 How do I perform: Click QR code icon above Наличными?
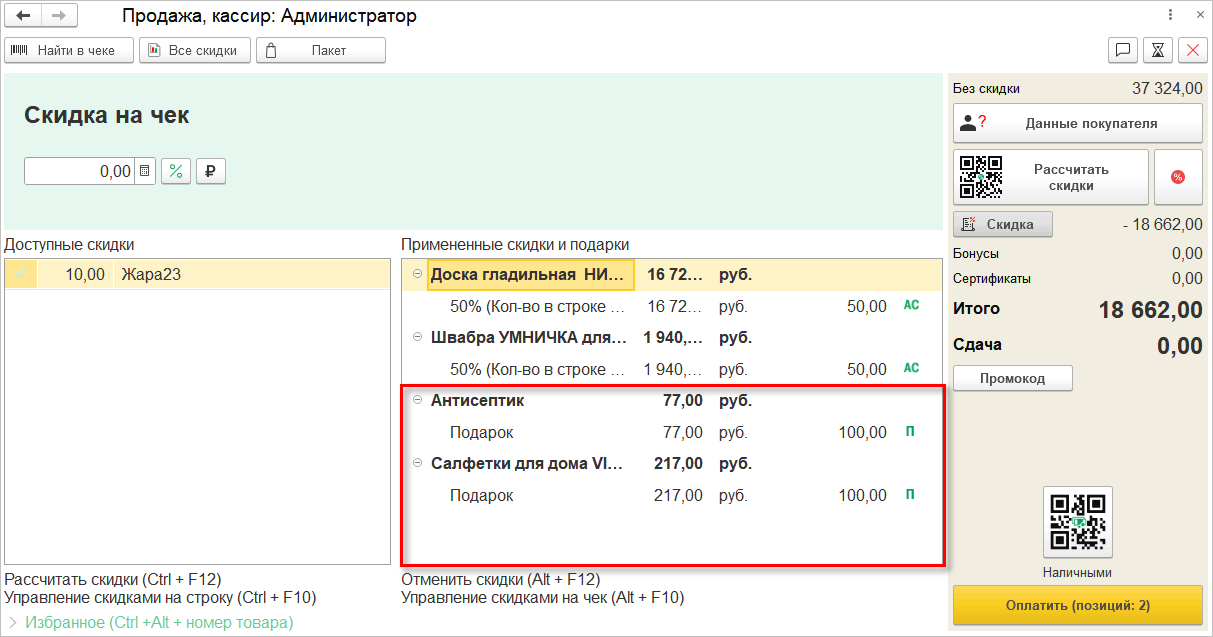coord(1077,521)
